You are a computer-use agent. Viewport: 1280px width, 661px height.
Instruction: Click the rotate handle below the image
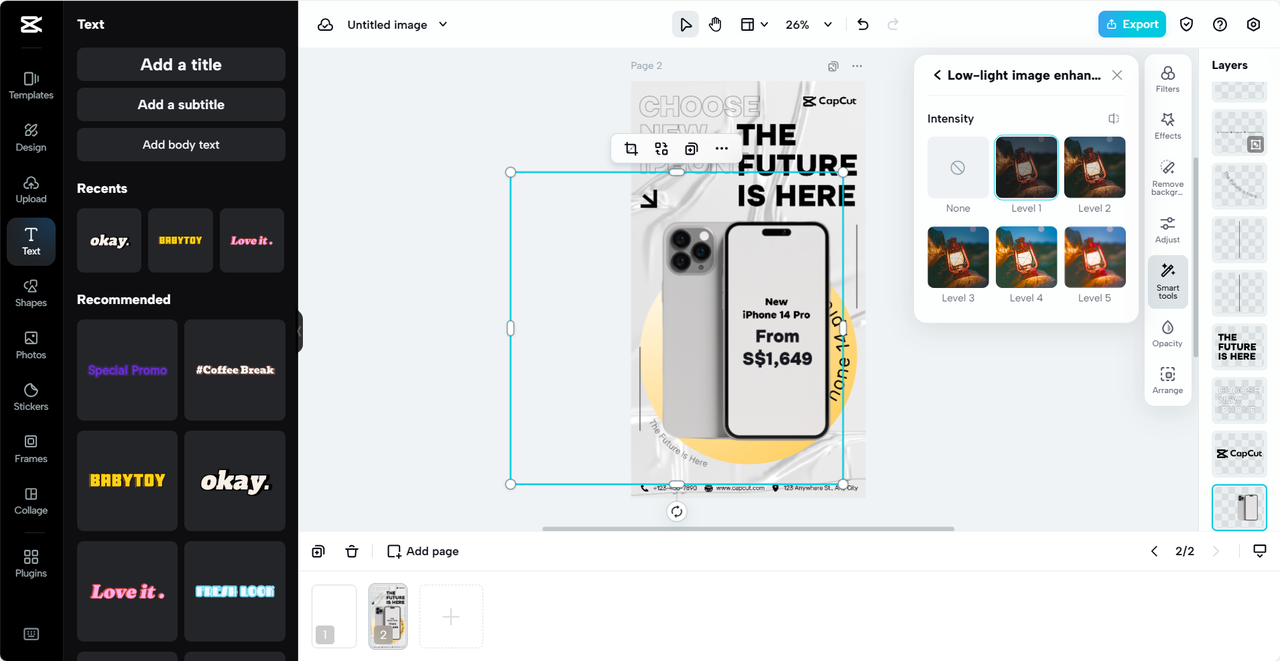(x=677, y=511)
